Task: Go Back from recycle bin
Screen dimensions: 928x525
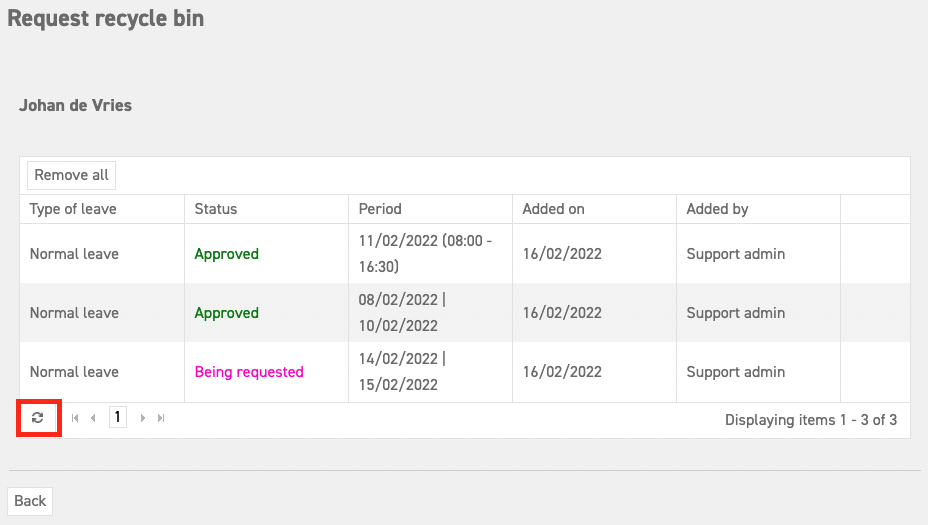Action: click(x=30, y=501)
